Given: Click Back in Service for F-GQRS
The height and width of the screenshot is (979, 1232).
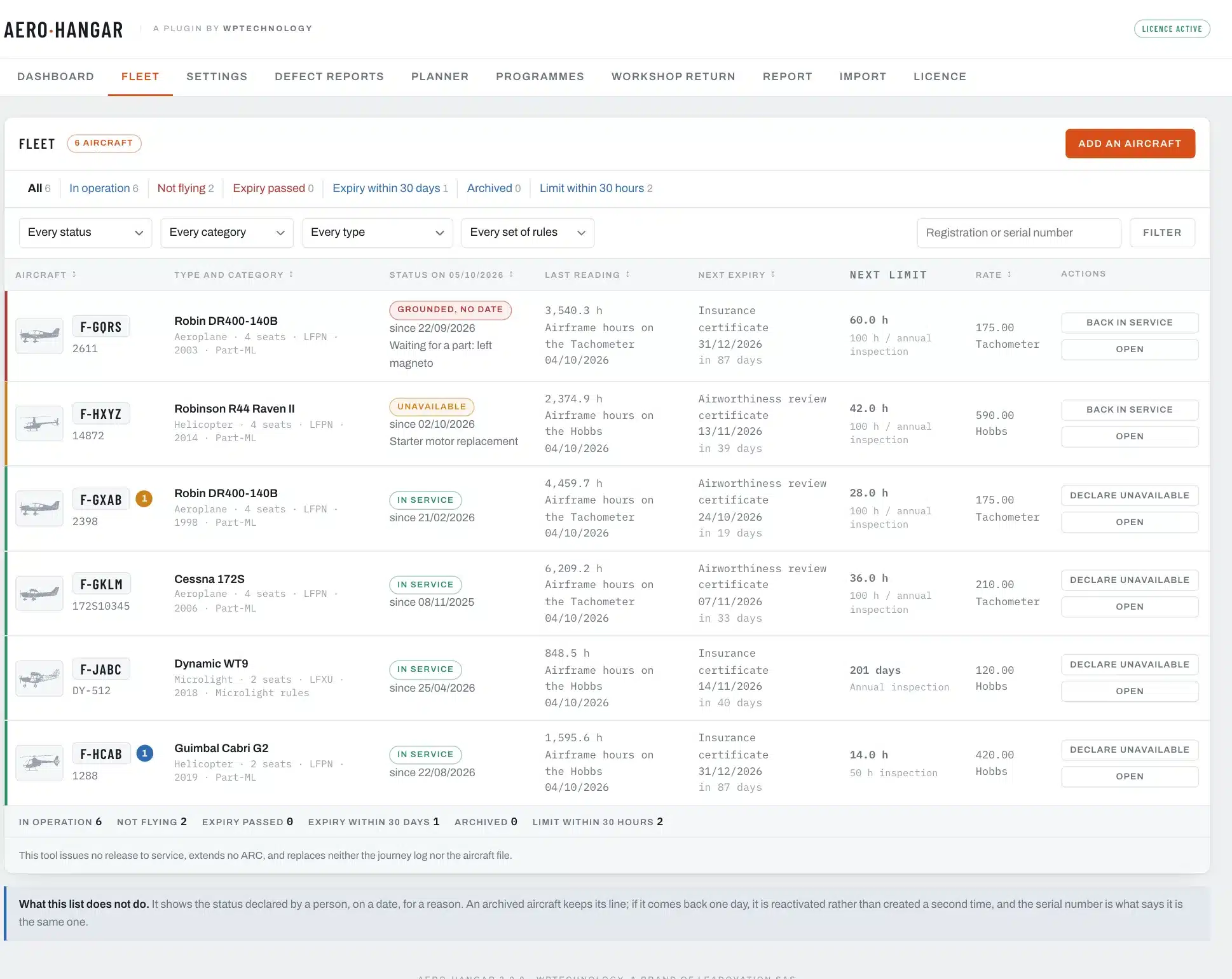Looking at the screenshot, I should point(1130,322).
